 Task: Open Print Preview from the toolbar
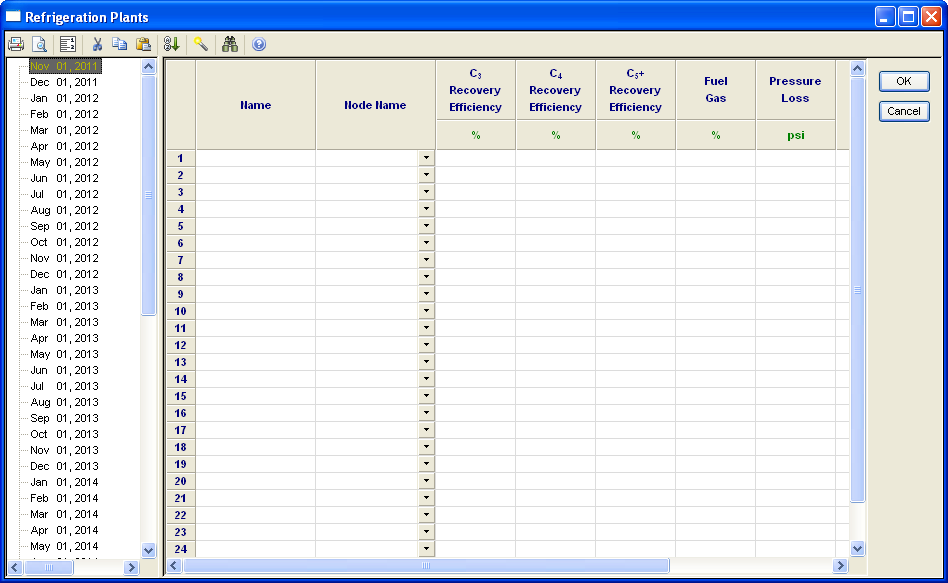pos(39,44)
